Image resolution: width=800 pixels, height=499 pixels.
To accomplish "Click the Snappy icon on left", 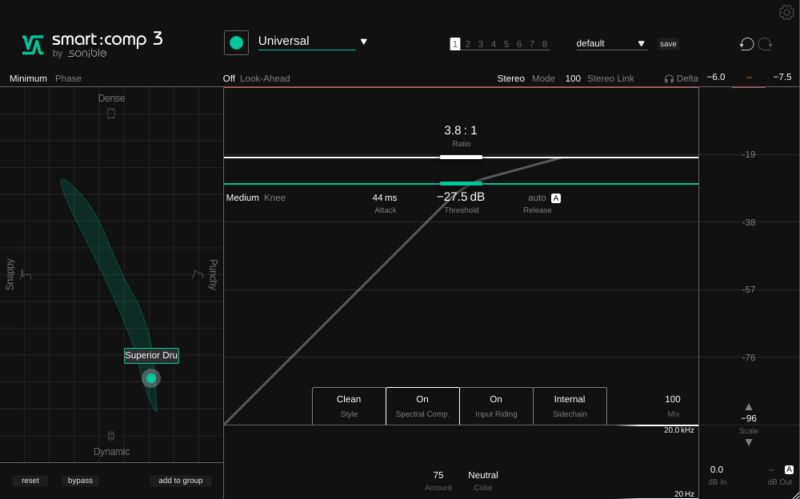I will point(26,275).
